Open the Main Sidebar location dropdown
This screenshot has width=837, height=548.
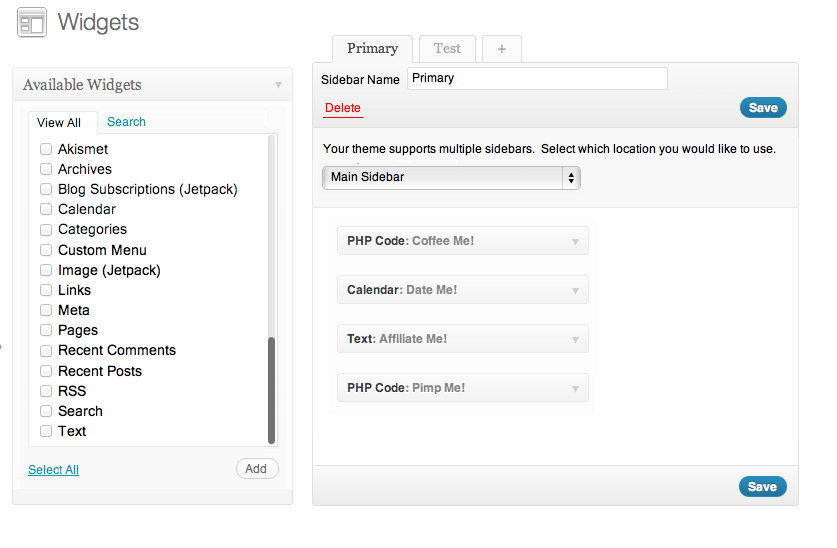click(451, 177)
